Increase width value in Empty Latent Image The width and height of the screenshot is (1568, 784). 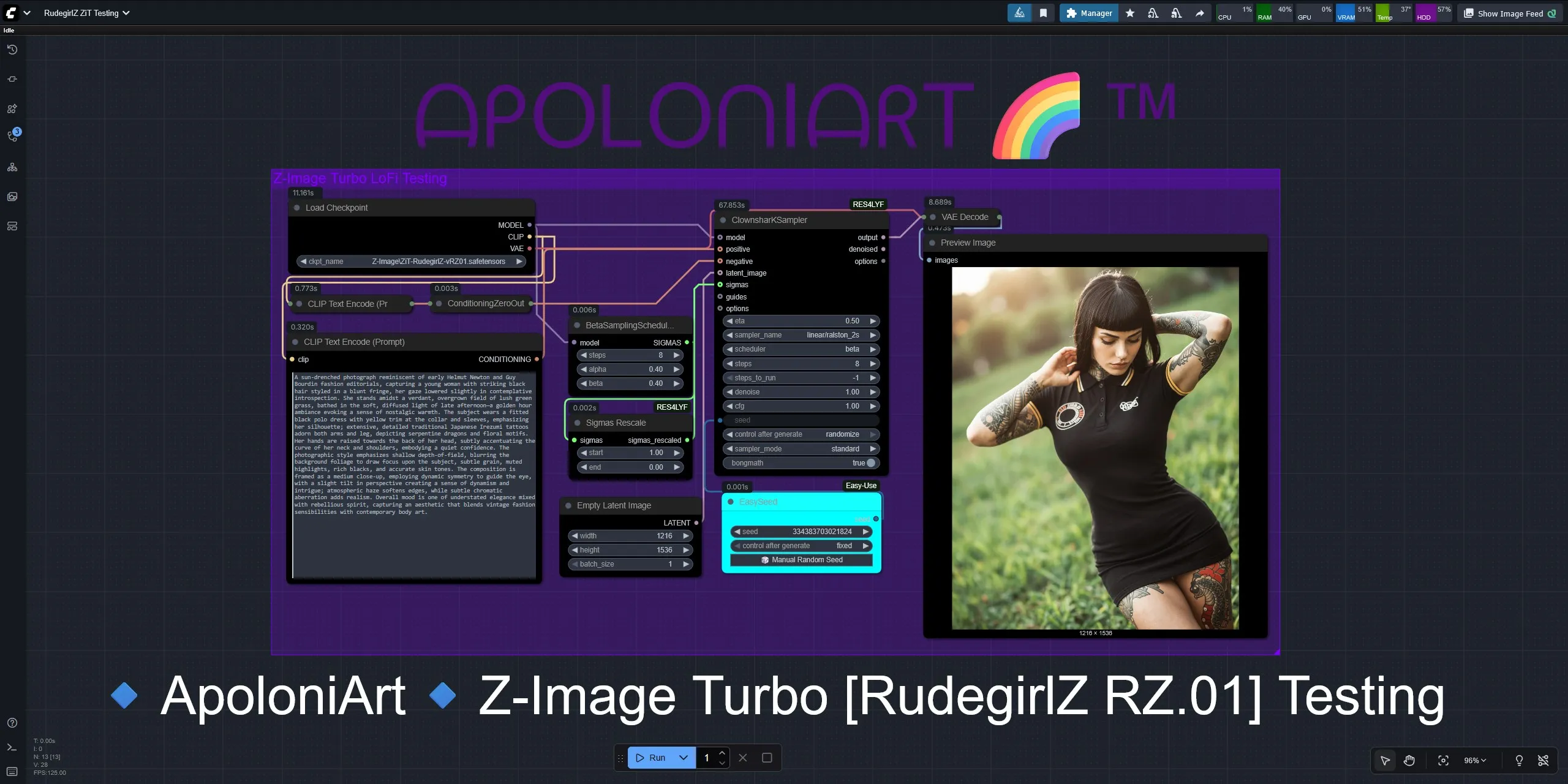687,536
